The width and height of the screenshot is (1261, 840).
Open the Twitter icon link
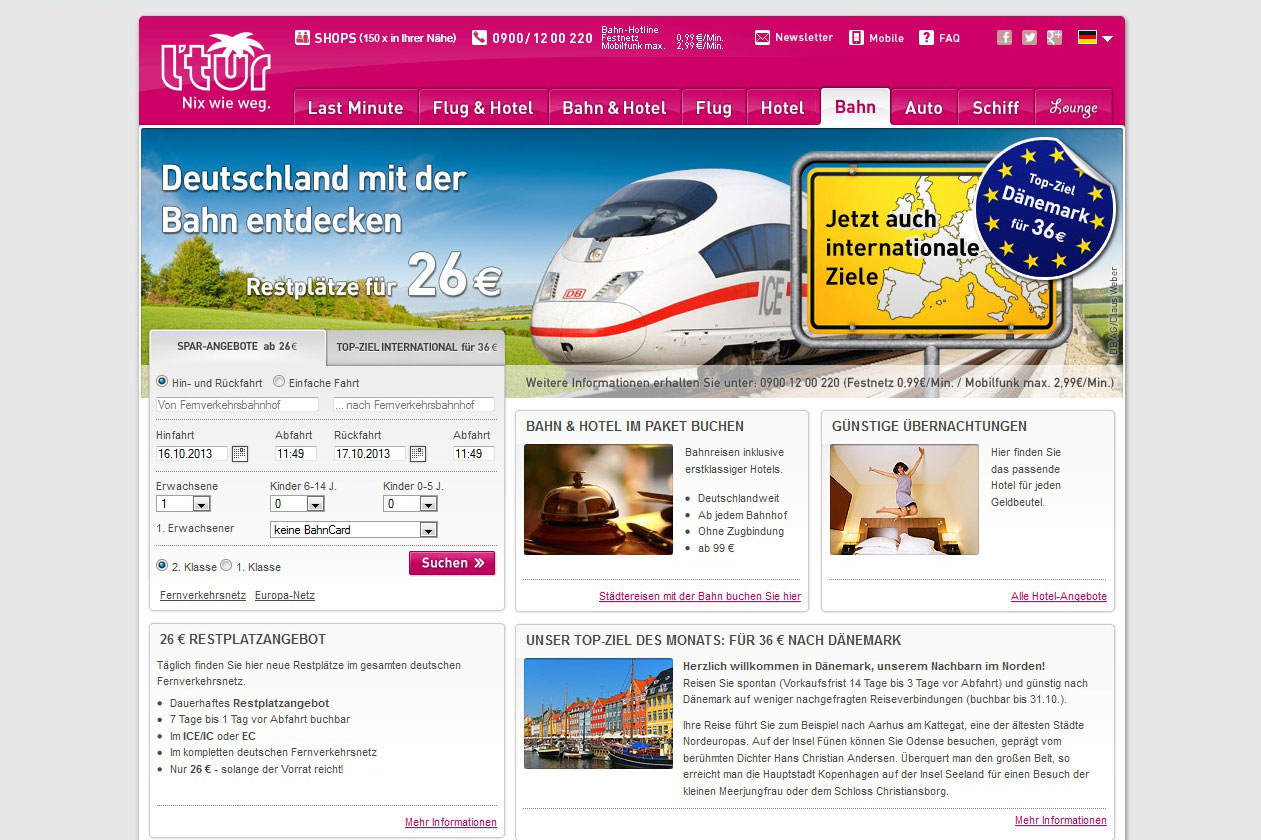click(x=1029, y=38)
